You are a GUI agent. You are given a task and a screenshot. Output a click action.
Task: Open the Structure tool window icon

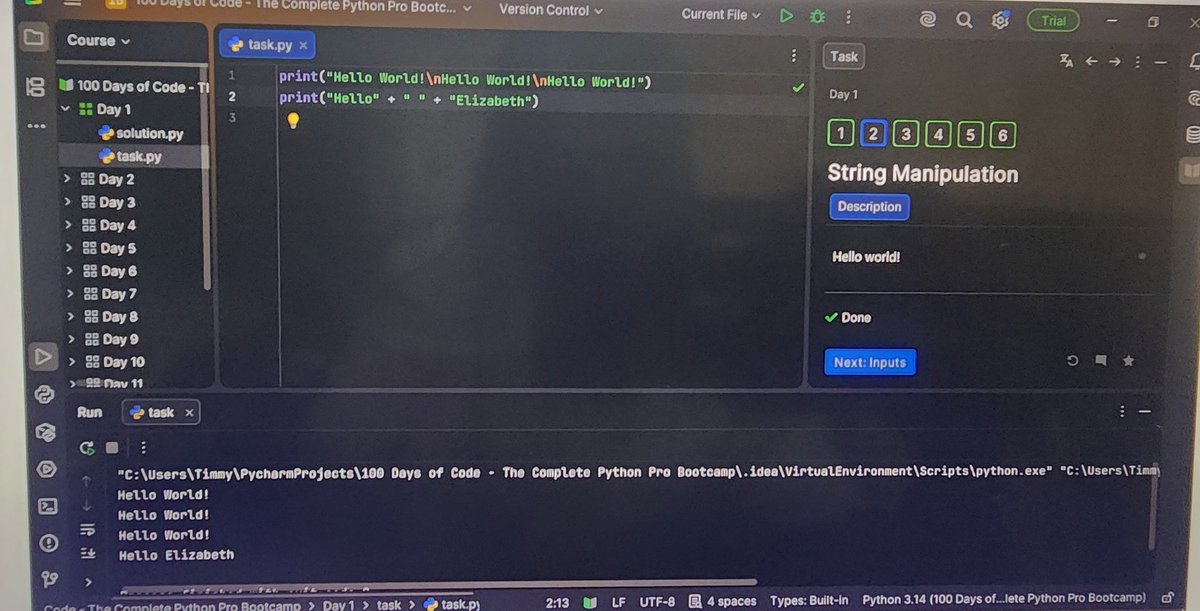point(35,87)
